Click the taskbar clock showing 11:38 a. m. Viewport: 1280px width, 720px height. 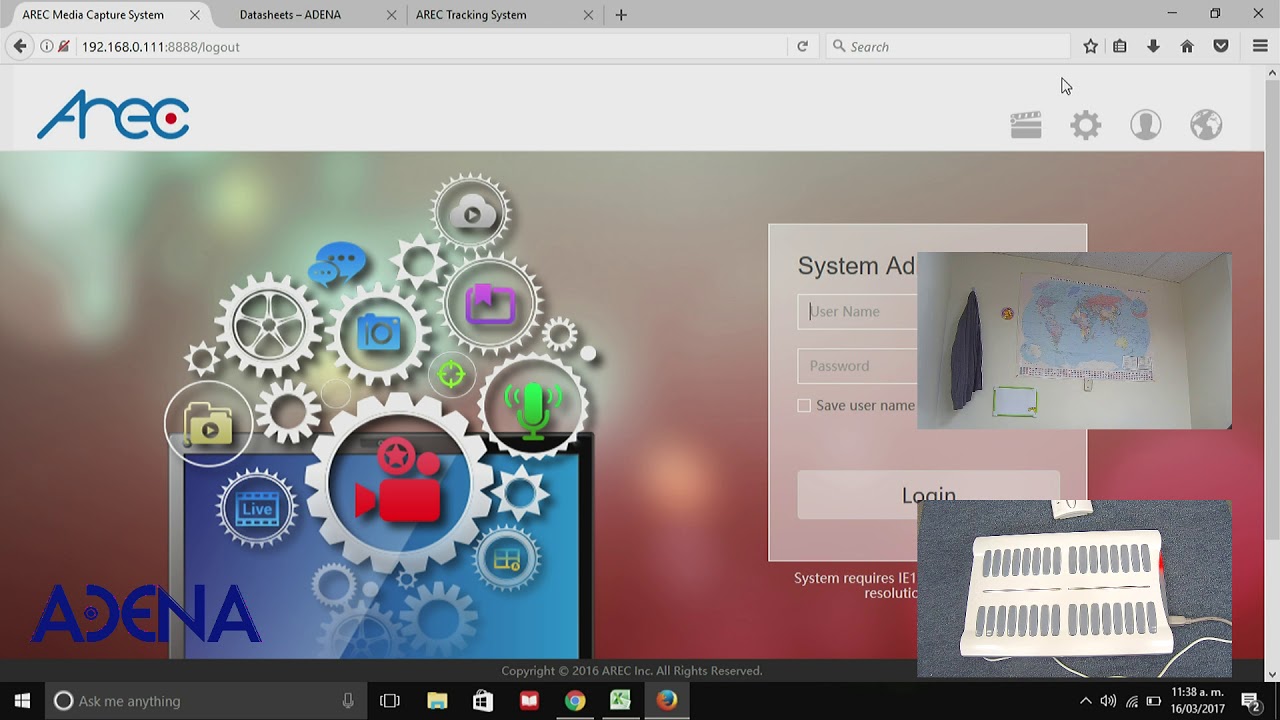point(1197,700)
